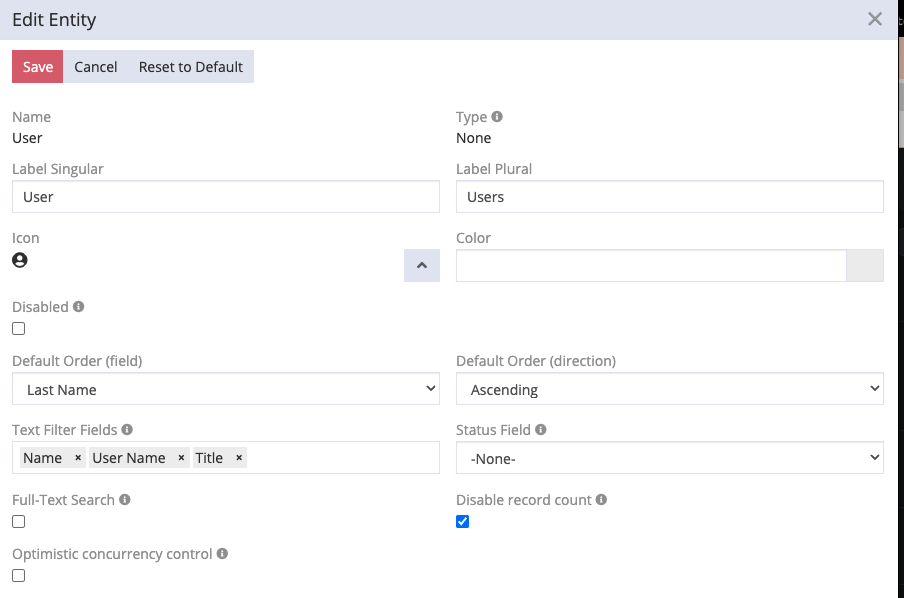Click the info icon for Text Filter Fields
The width and height of the screenshot is (904, 598).
click(126, 429)
